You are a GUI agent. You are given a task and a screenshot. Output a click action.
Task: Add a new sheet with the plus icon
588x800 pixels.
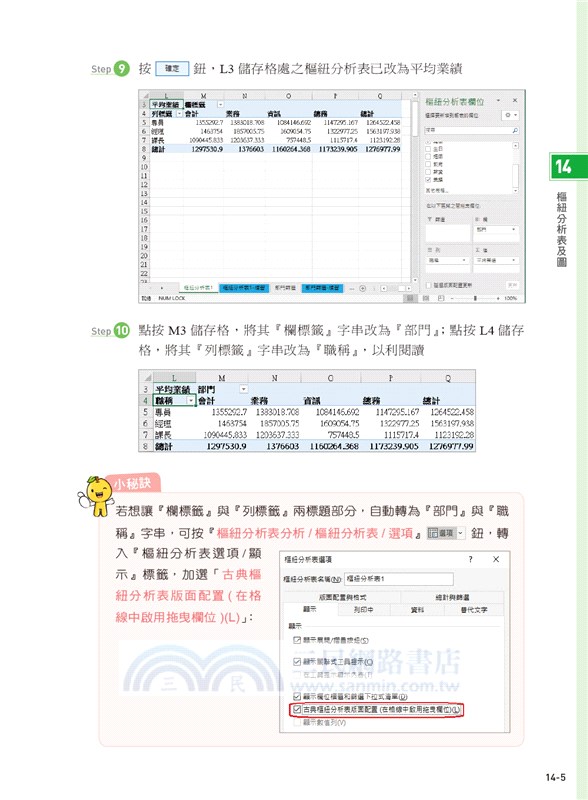(362, 288)
